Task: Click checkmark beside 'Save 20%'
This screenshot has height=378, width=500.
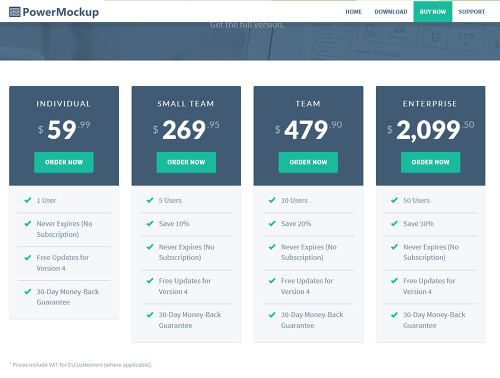Action: click(272, 223)
